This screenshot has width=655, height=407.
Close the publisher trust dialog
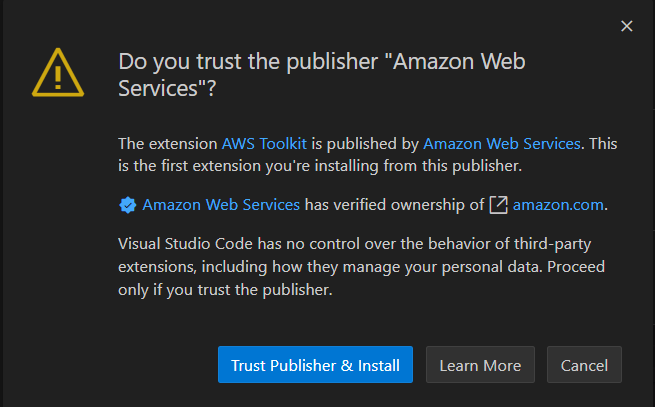627,26
